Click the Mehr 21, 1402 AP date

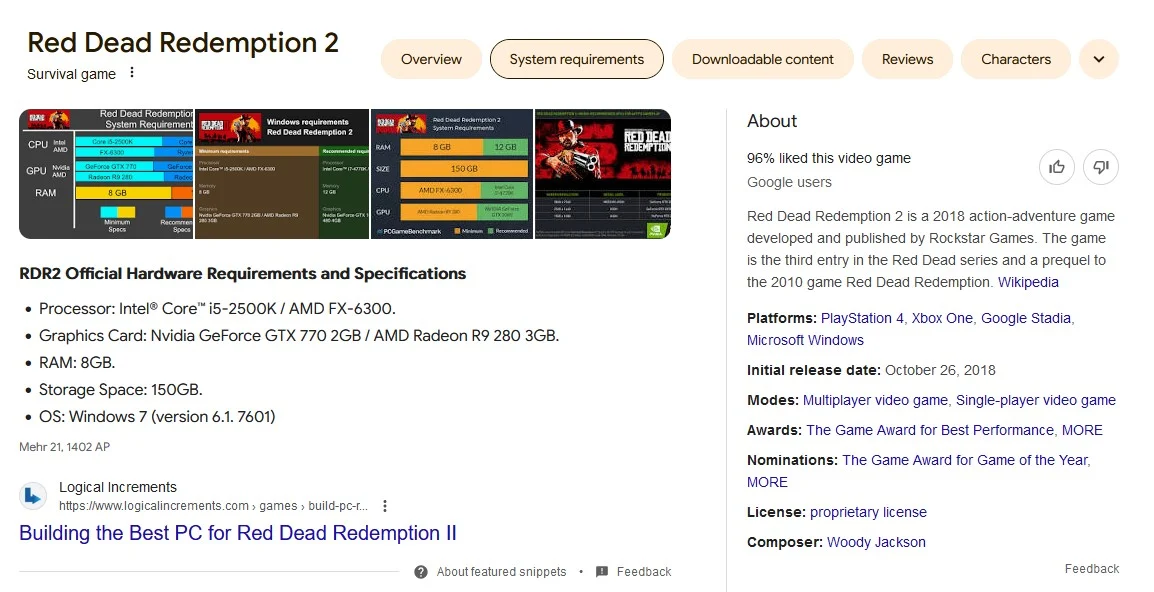point(65,447)
